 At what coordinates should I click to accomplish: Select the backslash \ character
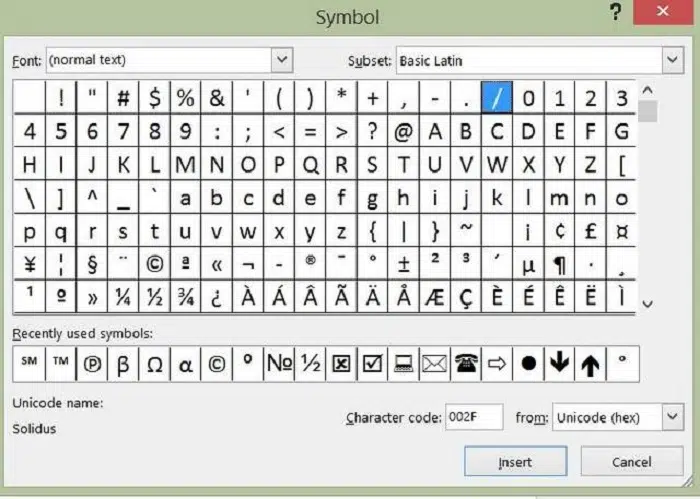(29, 198)
